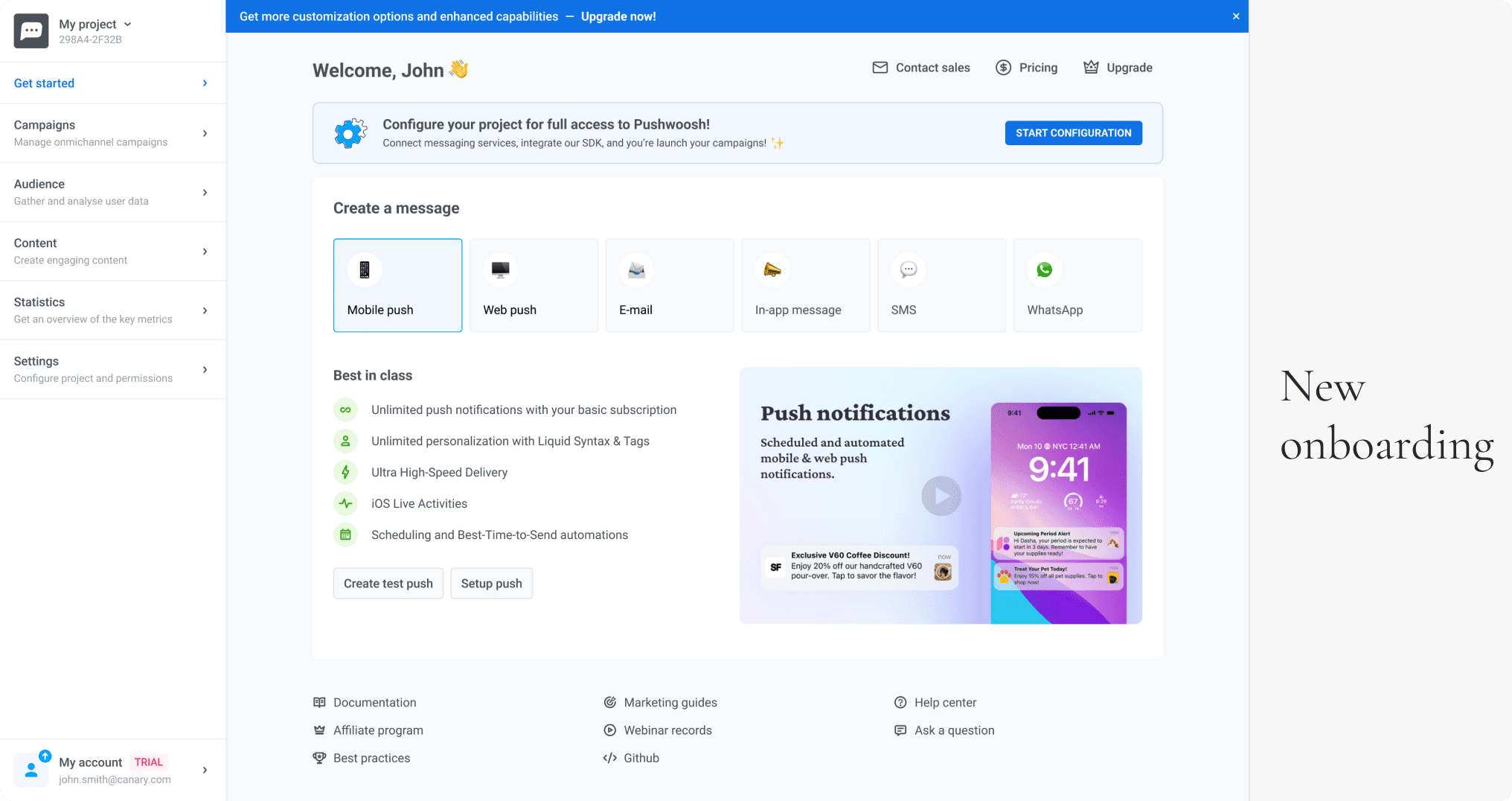Screen dimensions: 1512x801
Task: Open the Pricing link
Action: pos(1027,68)
